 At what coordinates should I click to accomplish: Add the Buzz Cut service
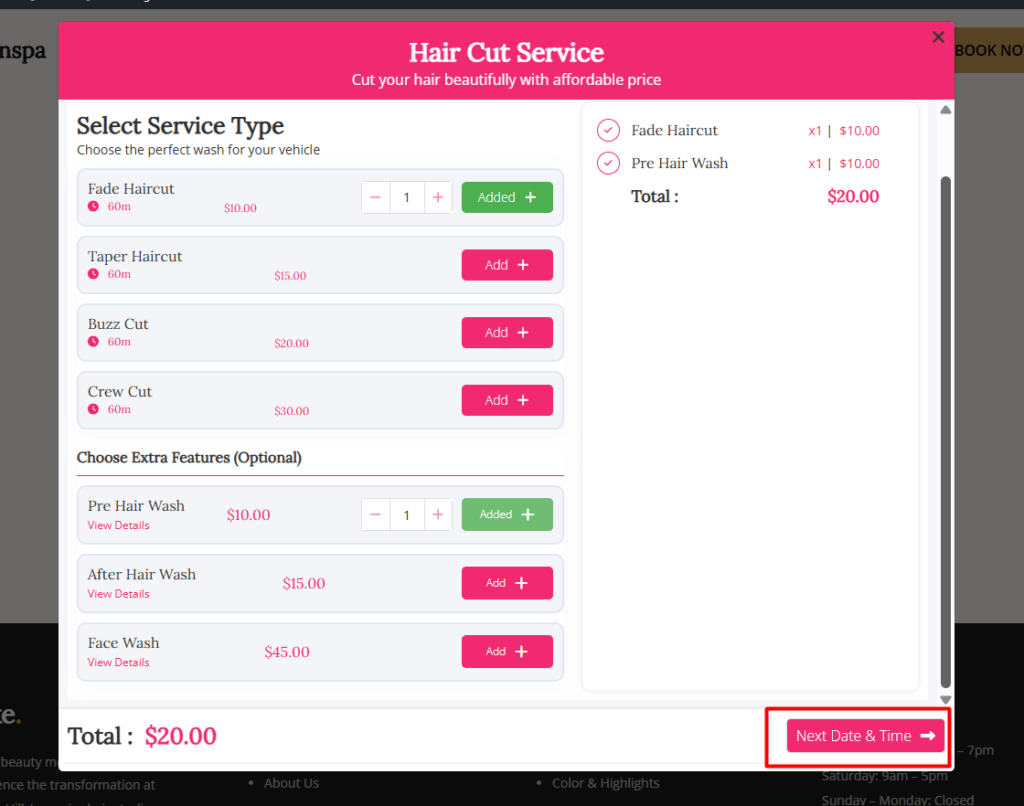(507, 332)
